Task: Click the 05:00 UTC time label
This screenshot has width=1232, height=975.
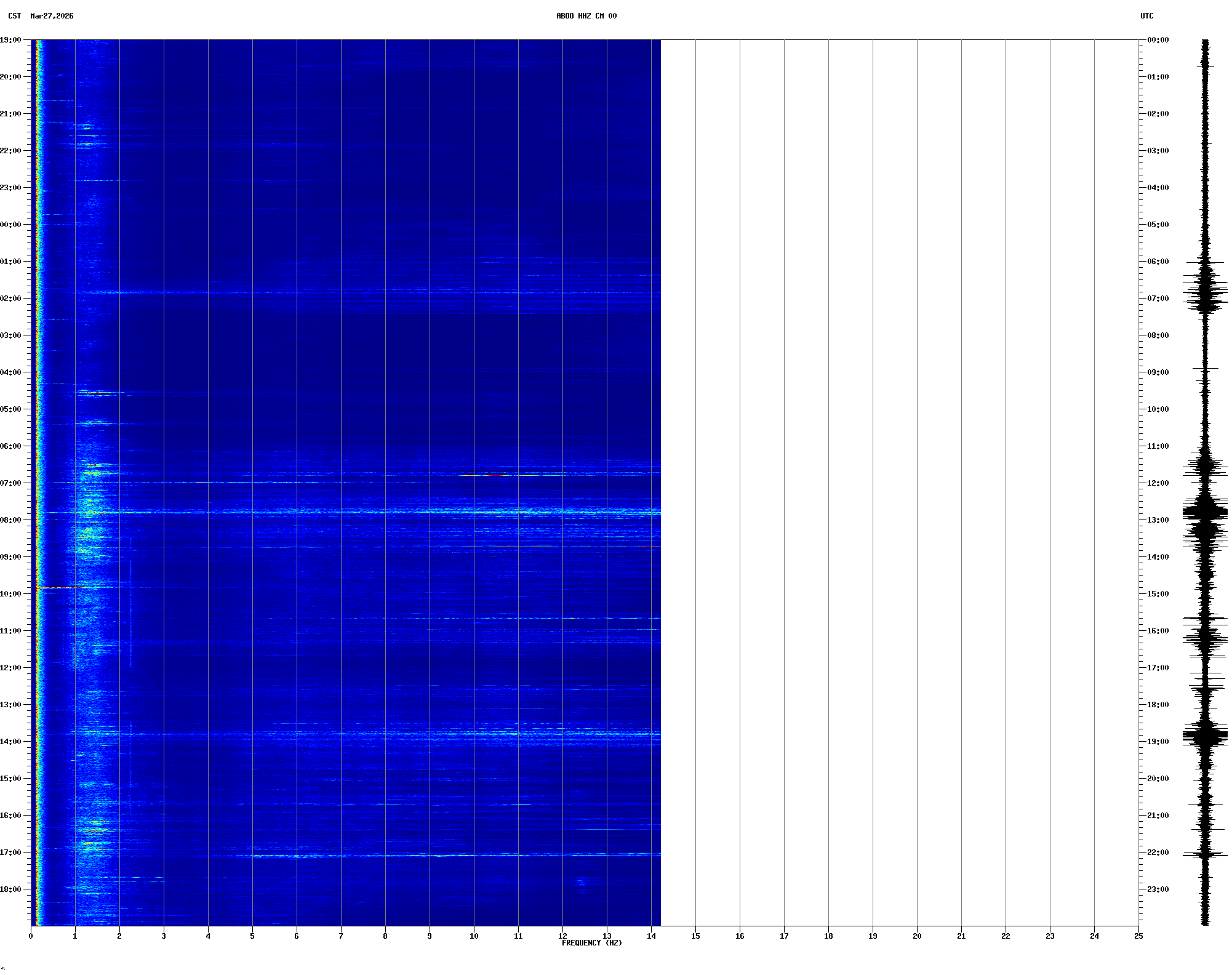Action: 1158,225
